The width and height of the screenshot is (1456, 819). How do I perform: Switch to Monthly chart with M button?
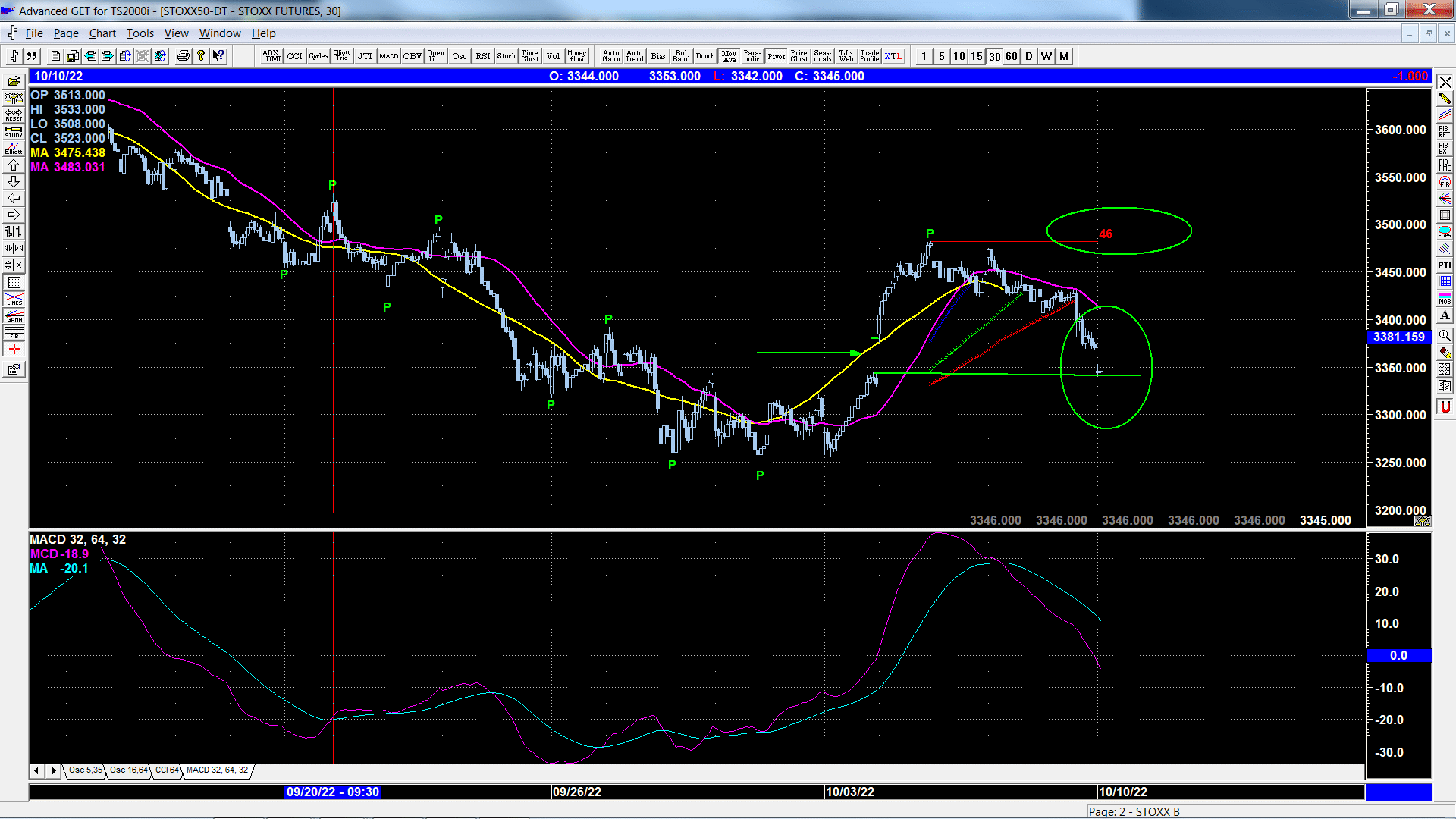pyautogui.click(x=1064, y=56)
